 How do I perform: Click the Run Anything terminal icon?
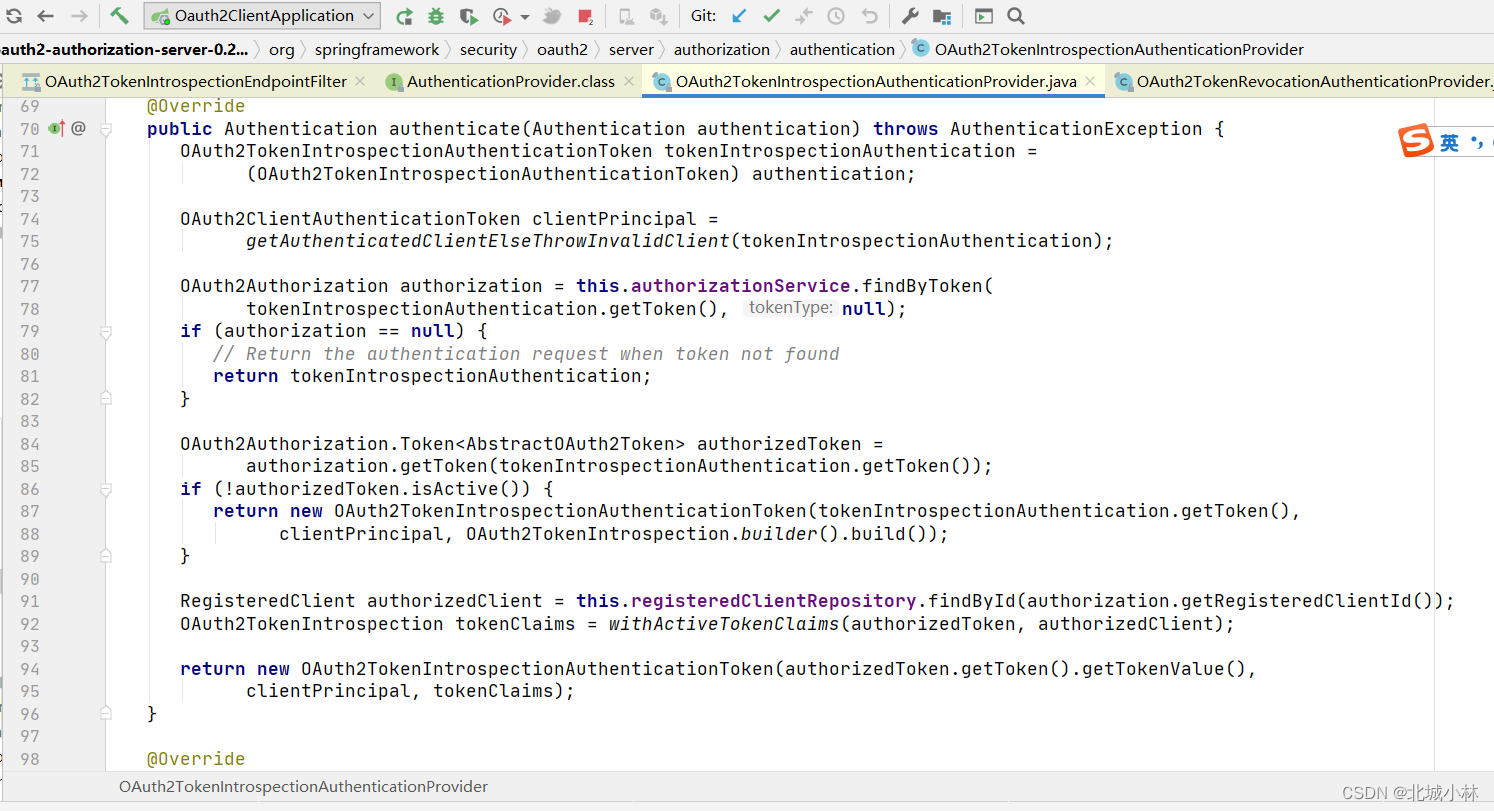(984, 16)
